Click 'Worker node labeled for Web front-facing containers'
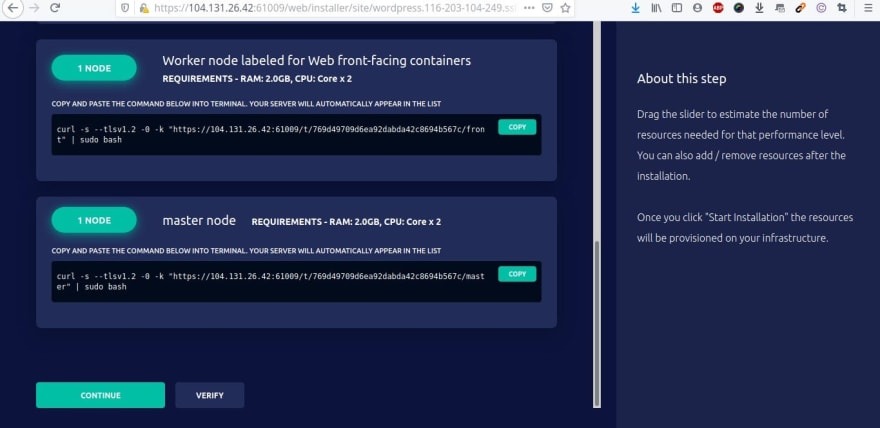This screenshot has height=428, width=880. (317, 61)
